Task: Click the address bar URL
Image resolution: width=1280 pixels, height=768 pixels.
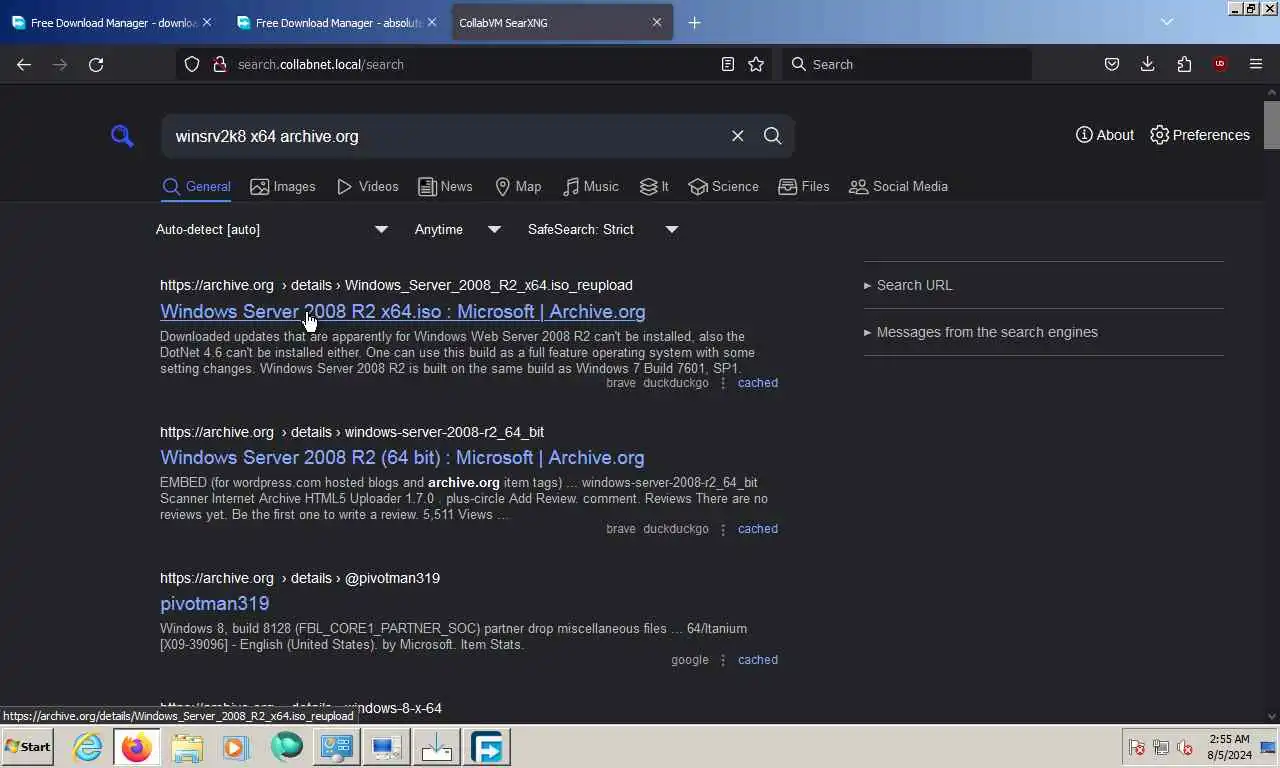Action: (x=321, y=64)
